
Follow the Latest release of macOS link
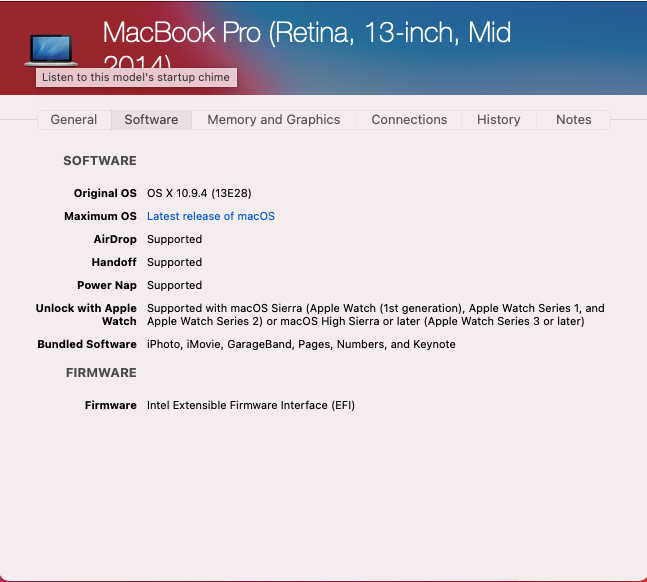211,216
